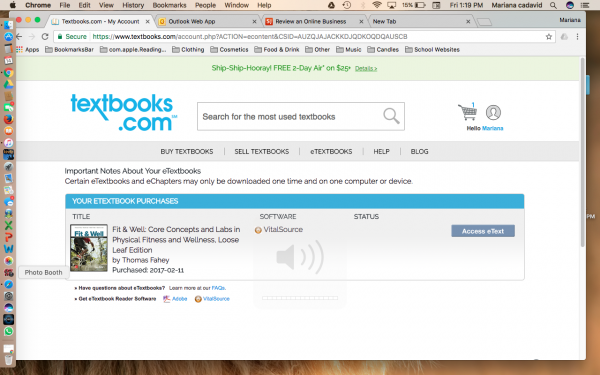This screenshot has width=600, height=375.
Task: Open Notification Center icon in menu bar
Action: (x=585, y=5)
